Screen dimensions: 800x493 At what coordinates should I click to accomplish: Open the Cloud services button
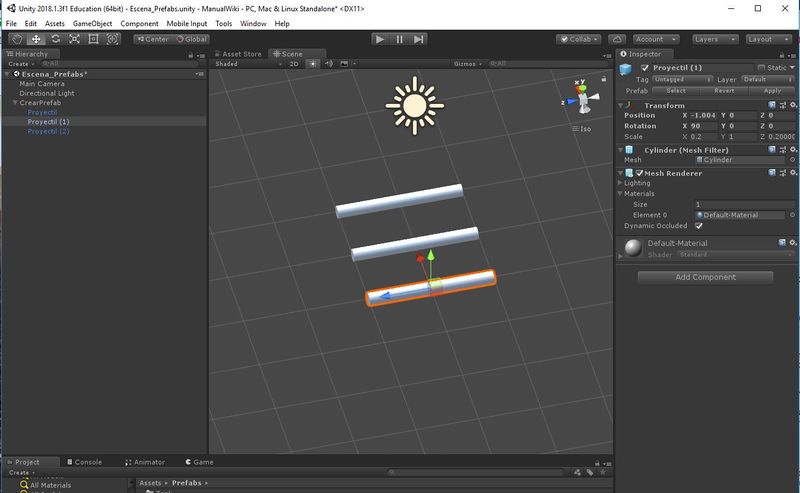[617, 39]
